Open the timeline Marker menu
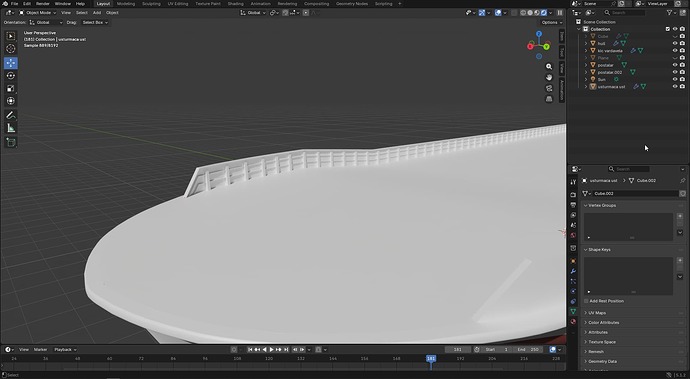 [x=40, y=350]
